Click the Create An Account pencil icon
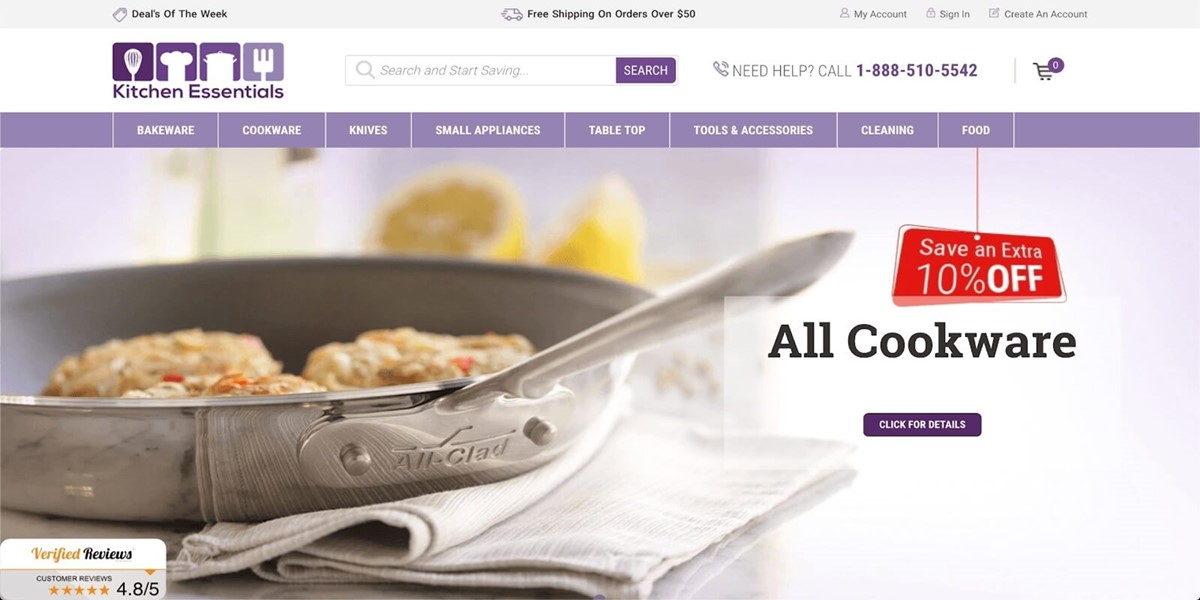The width and height of the screenshot is (1200, 600). 994,14
